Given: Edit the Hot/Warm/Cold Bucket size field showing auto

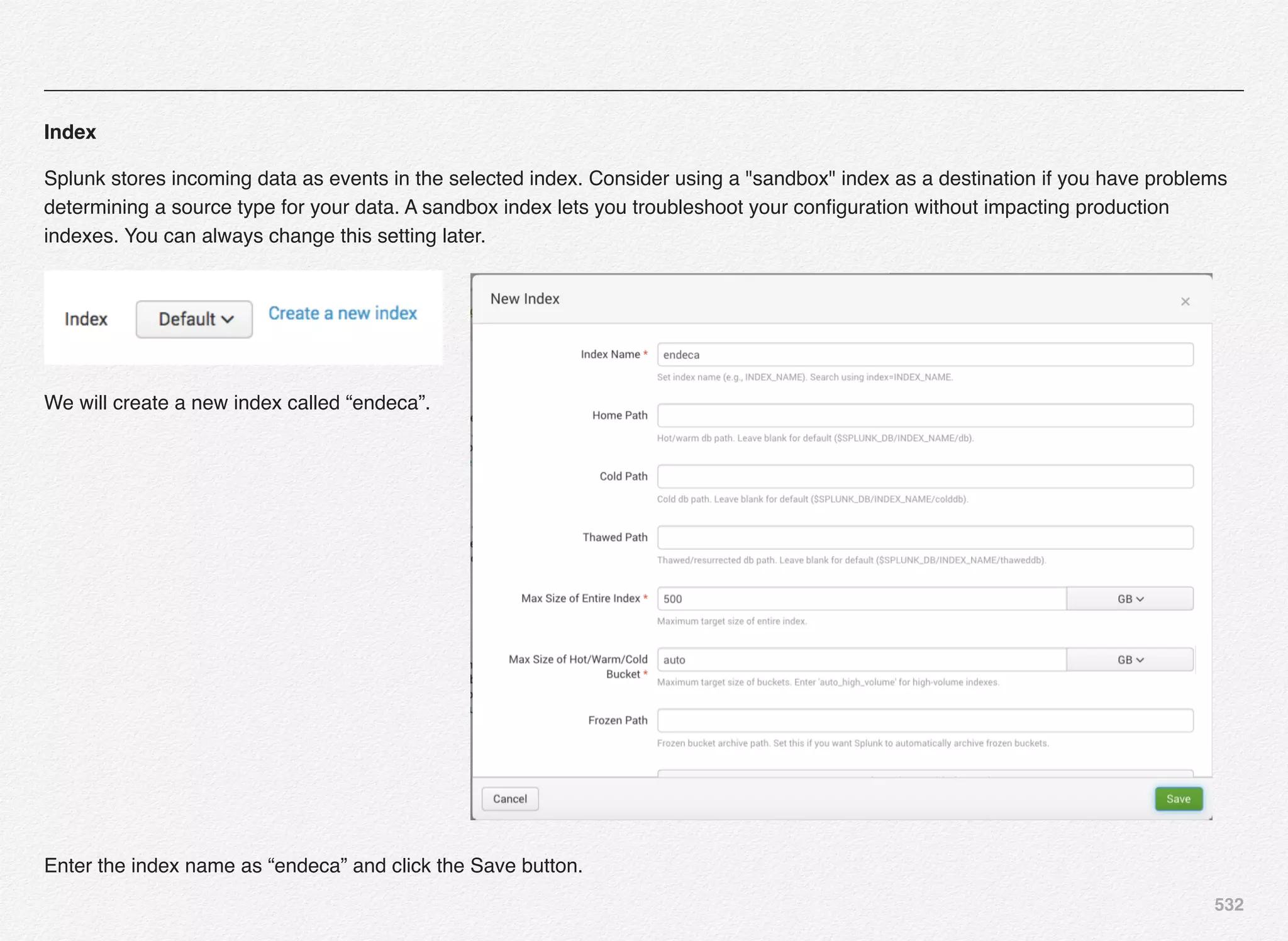Looking at the screenshot, I should (x=862, y=660).
